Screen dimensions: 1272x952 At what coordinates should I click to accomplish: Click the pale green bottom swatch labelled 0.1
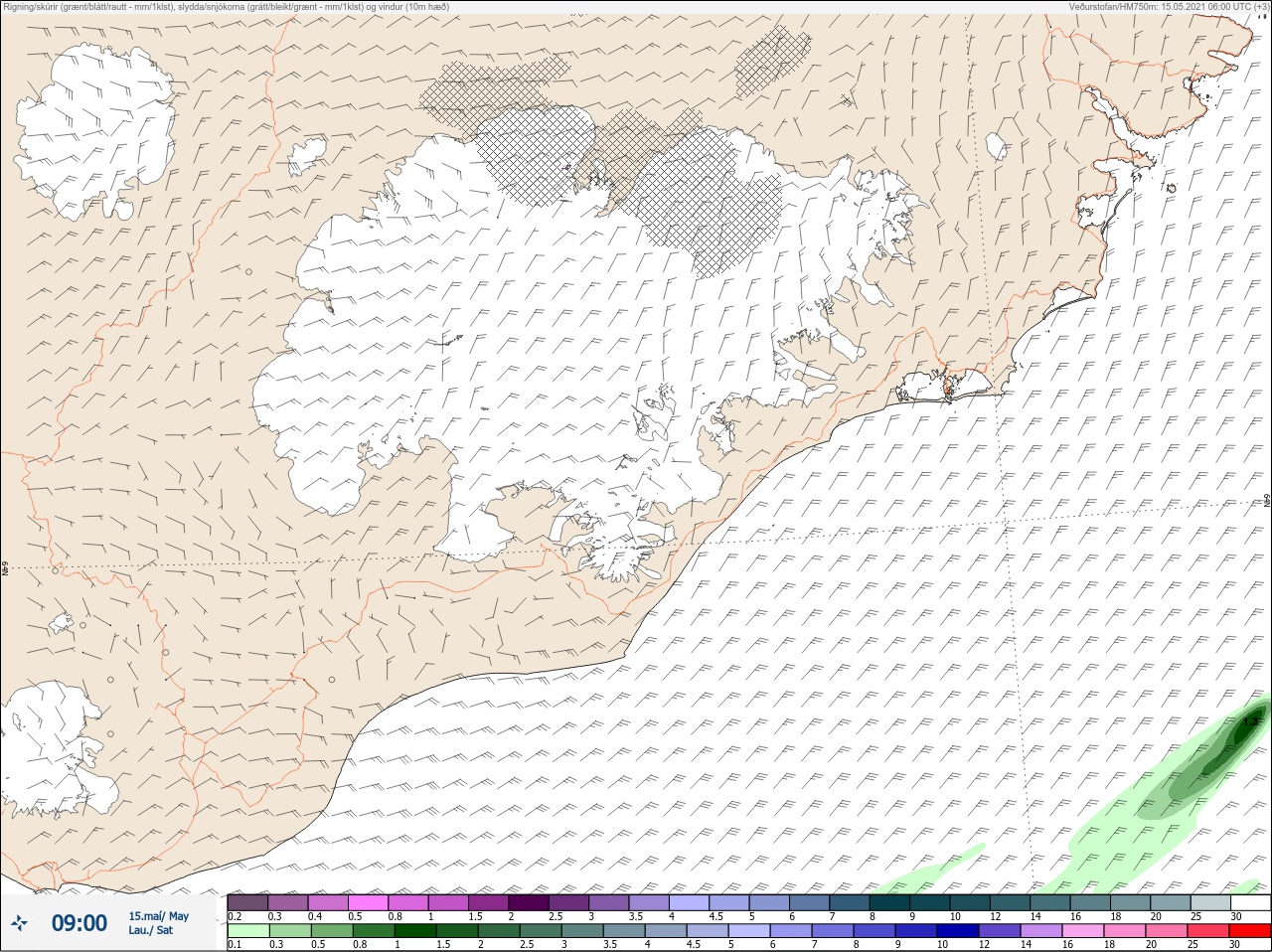pyautogui.click(x=247, y=931)
